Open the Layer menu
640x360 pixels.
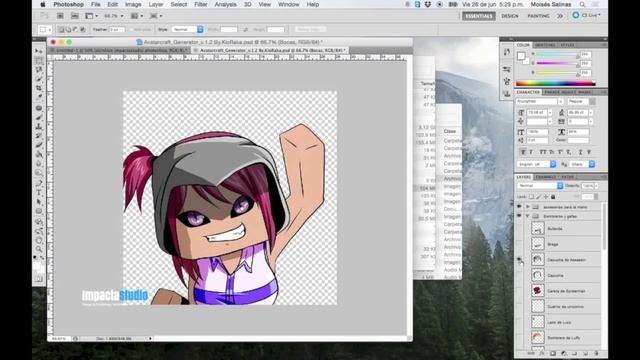coord(156,4)
